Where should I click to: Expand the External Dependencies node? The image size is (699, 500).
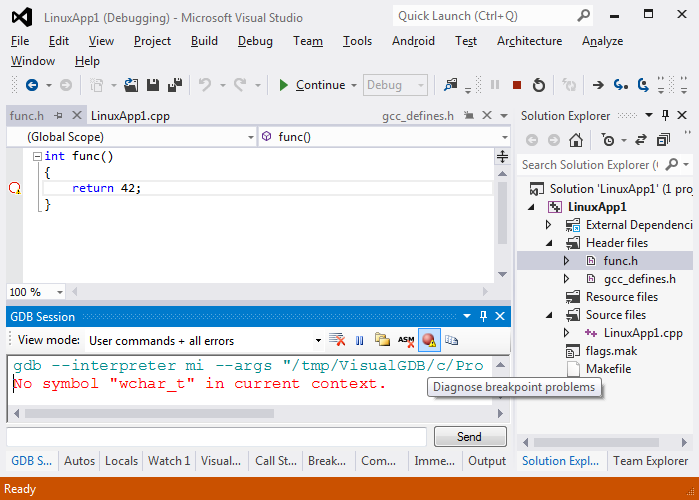tap(548, 225)
